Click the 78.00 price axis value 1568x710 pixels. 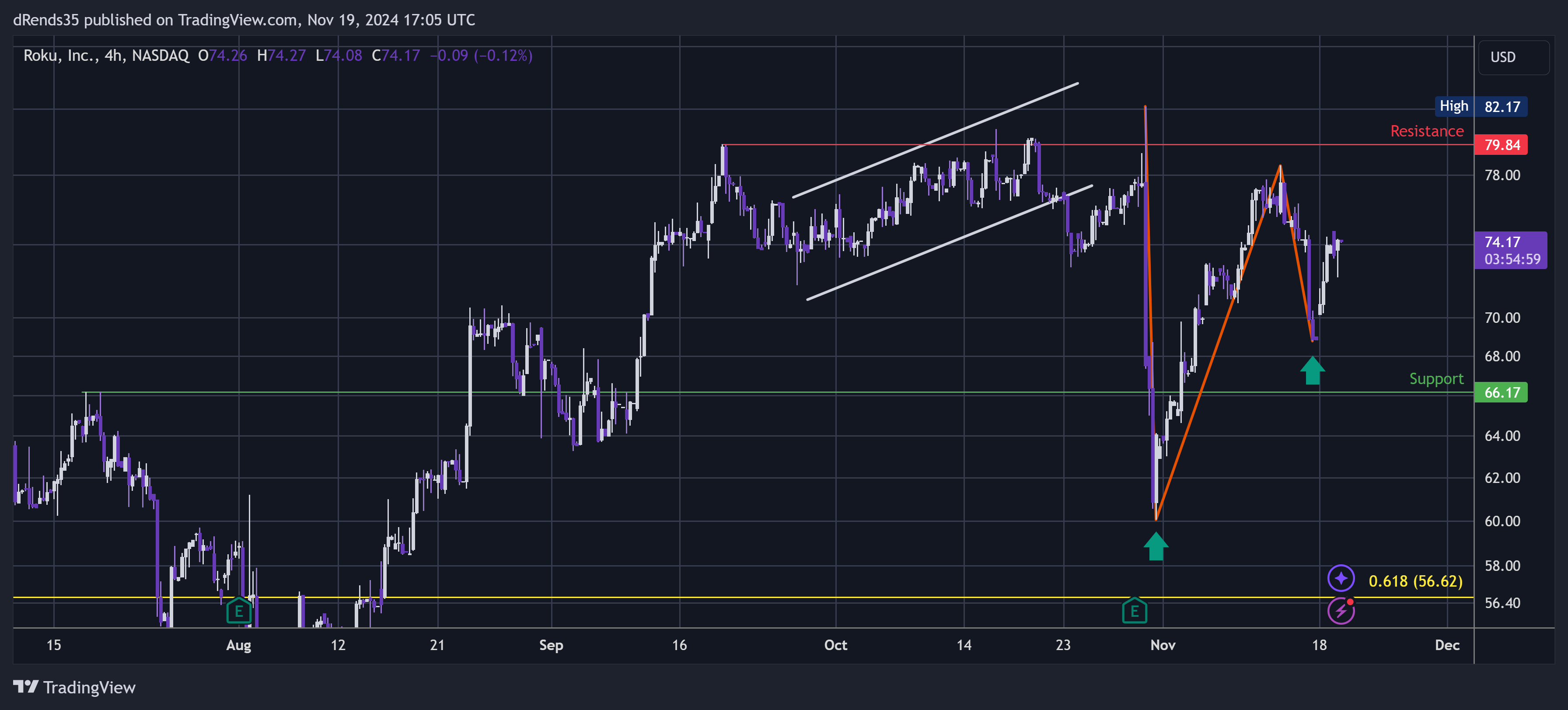[1502, 175]
